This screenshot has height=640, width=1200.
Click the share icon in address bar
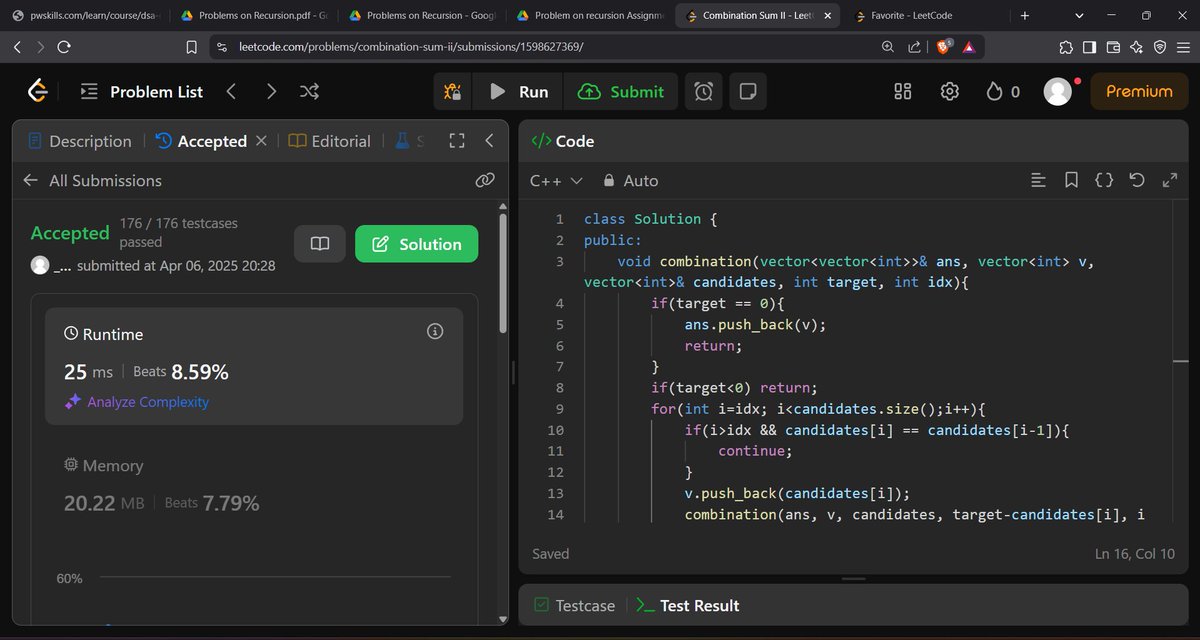(x=914, y=47)
